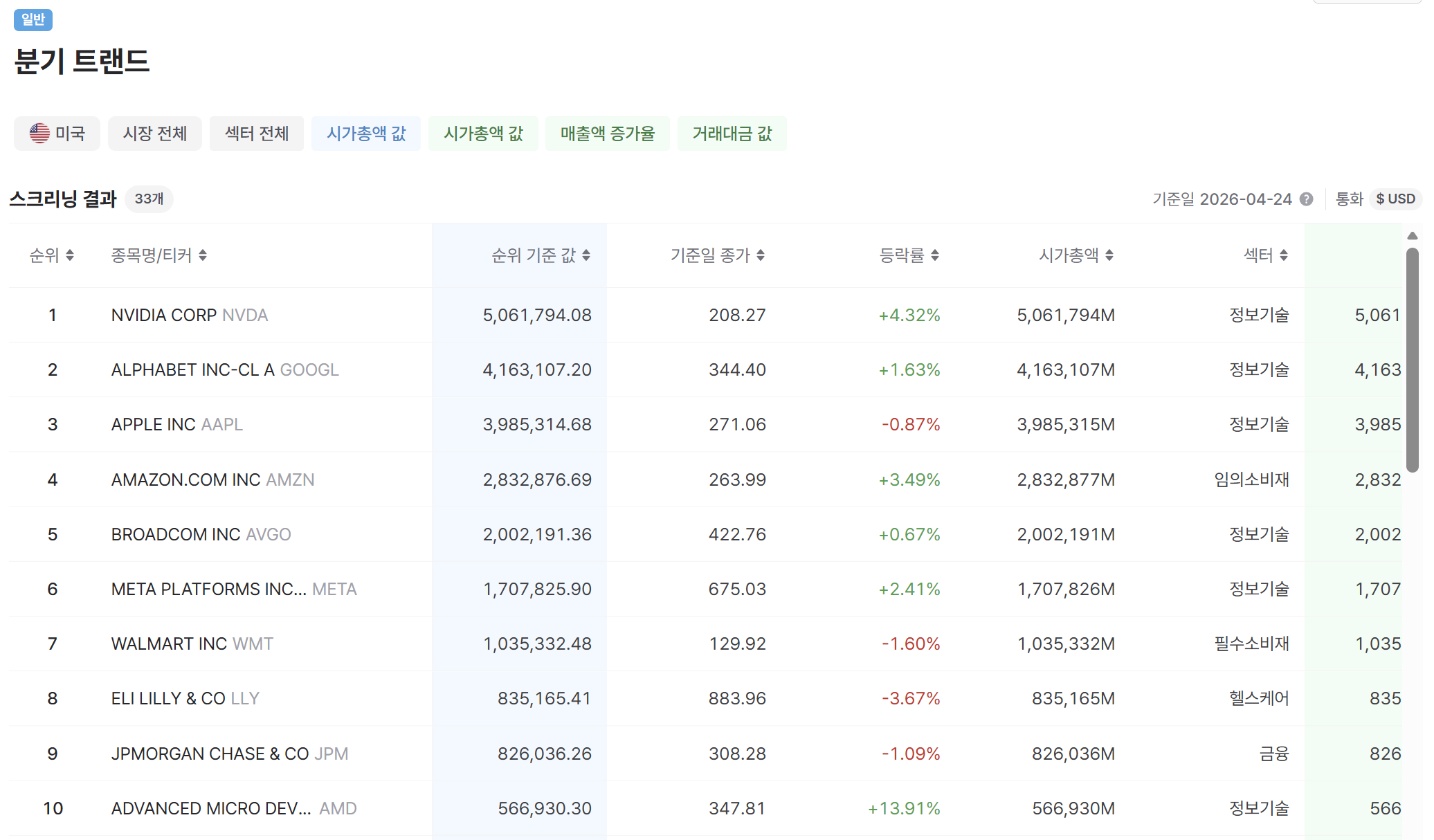Click the sort arrows next to 섹터
The width and height of the screenshot is (1434, 840).
(x=1284, y=255)
